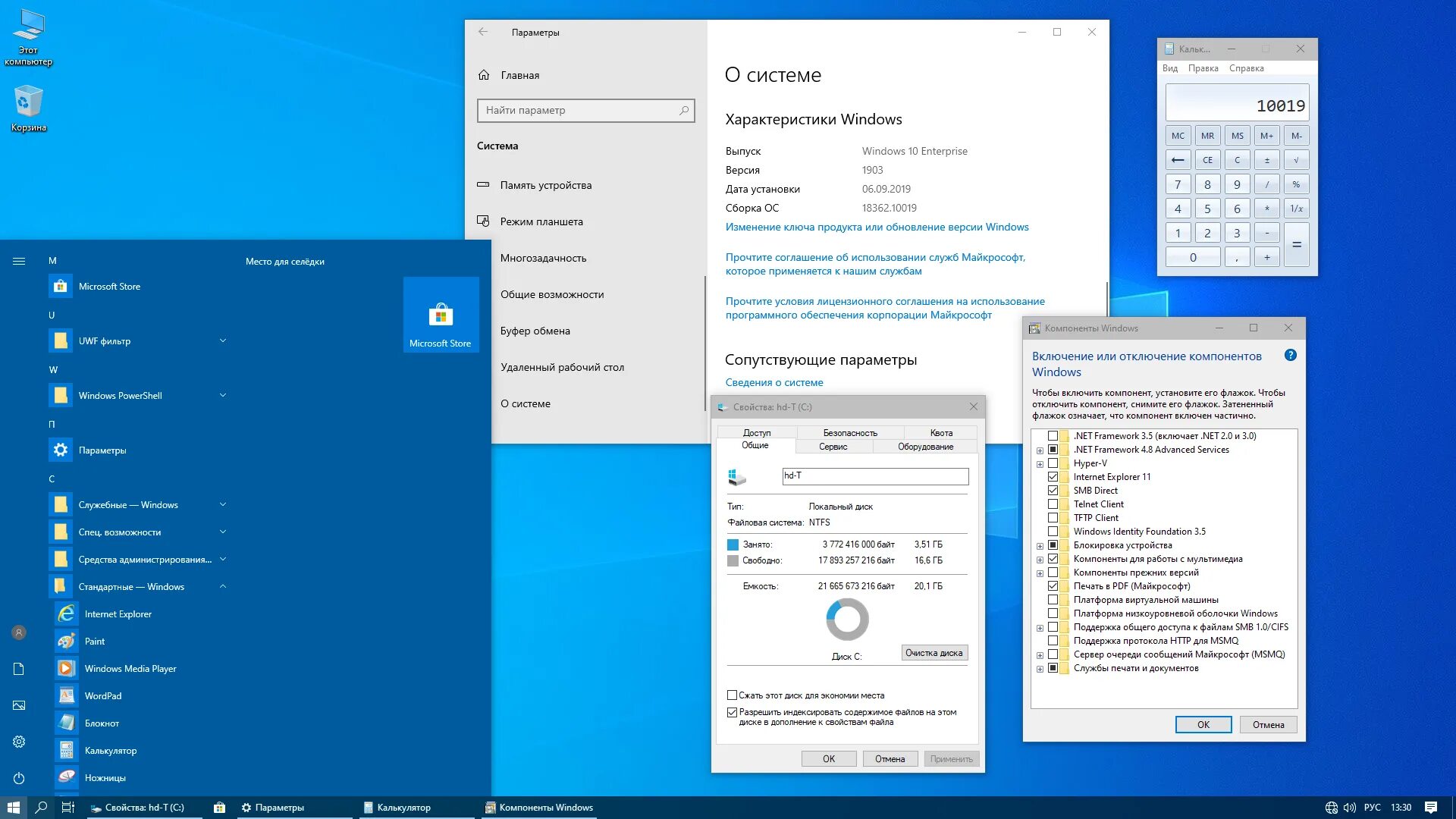Launch Paint from the Start menu list
The height and width of the screenshot is (819, 1456).
94,641
